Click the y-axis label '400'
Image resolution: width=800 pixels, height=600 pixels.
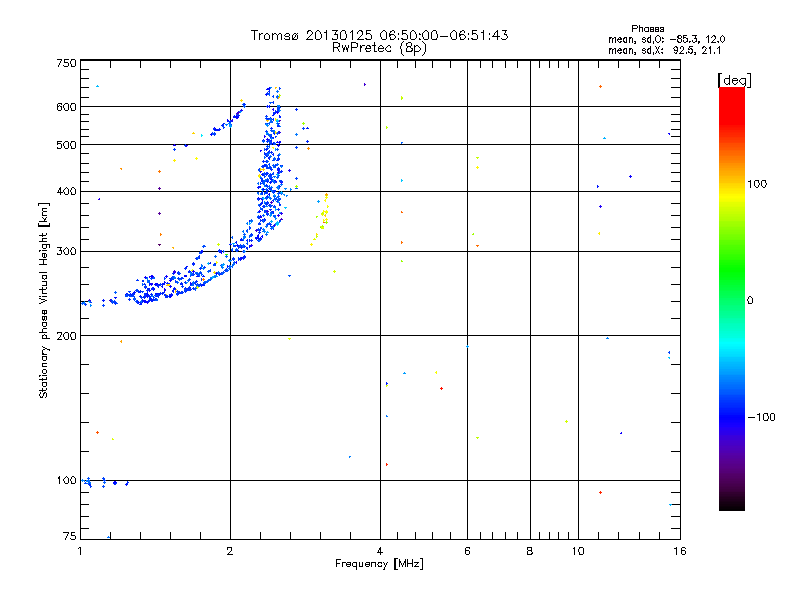(x=66, y=191)
